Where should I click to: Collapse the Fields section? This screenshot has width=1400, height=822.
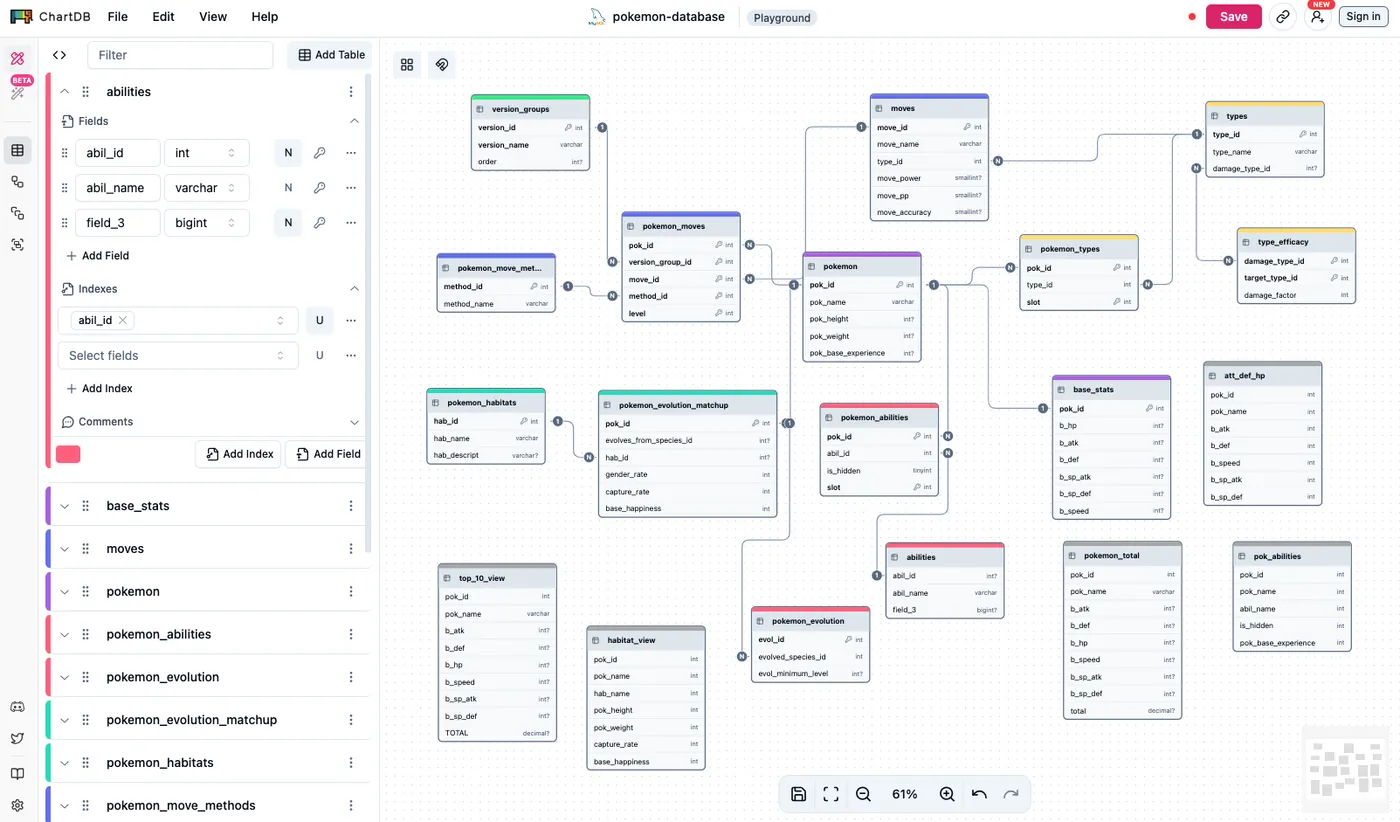point(354,121)
